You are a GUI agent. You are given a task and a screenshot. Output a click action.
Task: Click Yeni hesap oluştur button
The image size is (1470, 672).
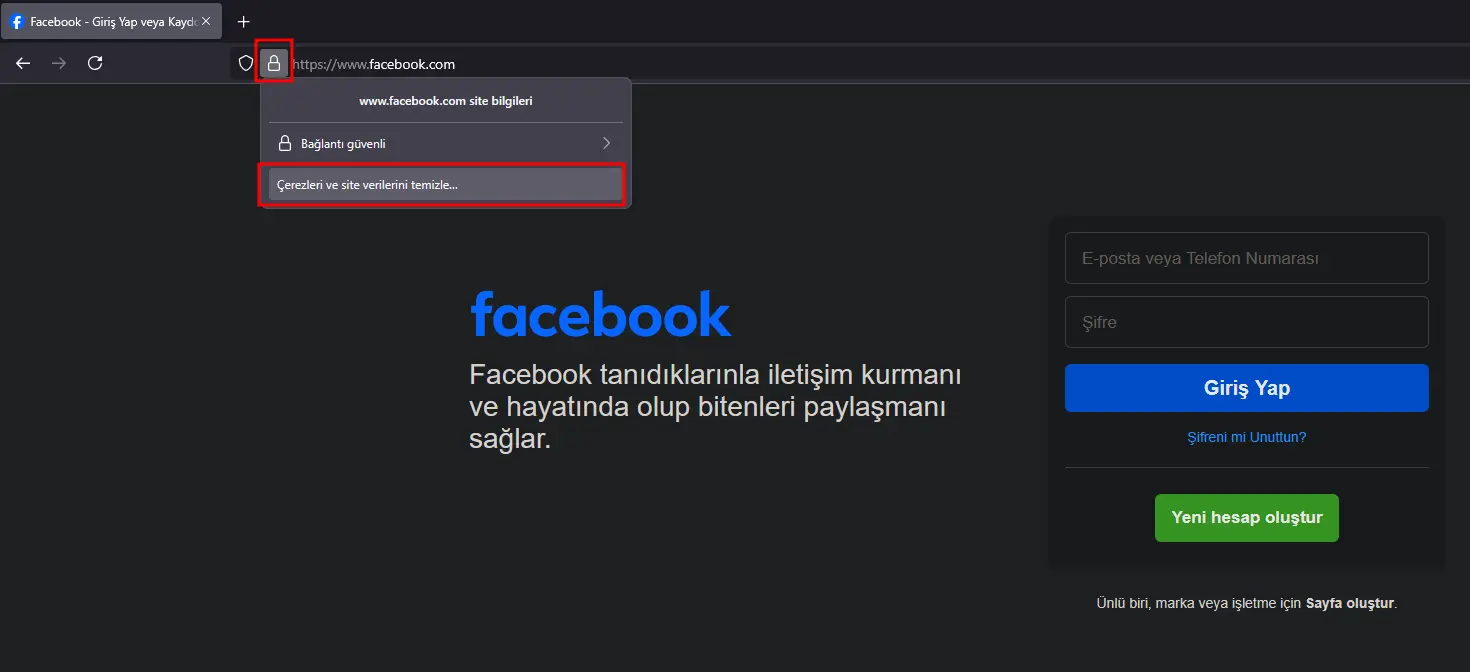coord(1247,518)
